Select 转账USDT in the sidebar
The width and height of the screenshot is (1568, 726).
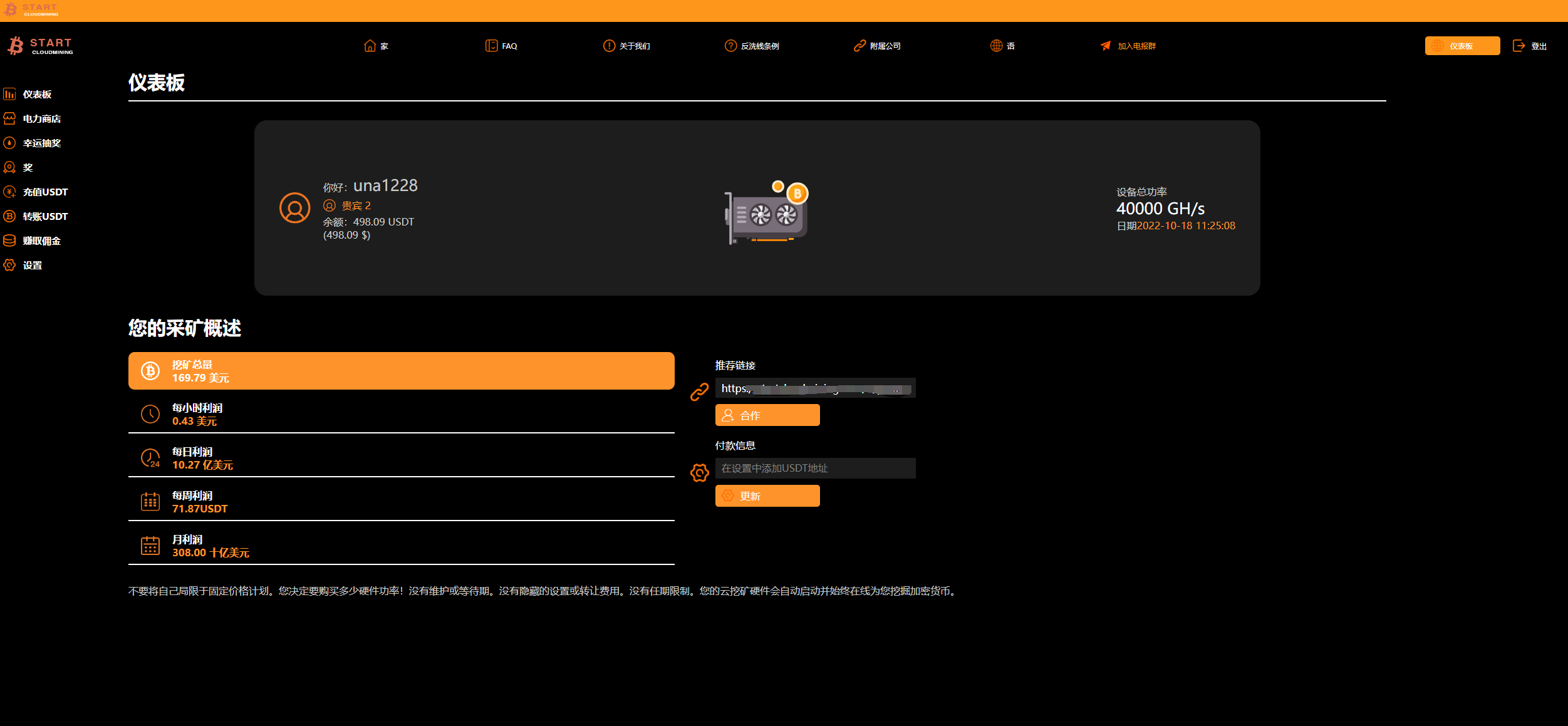(44, 216)
